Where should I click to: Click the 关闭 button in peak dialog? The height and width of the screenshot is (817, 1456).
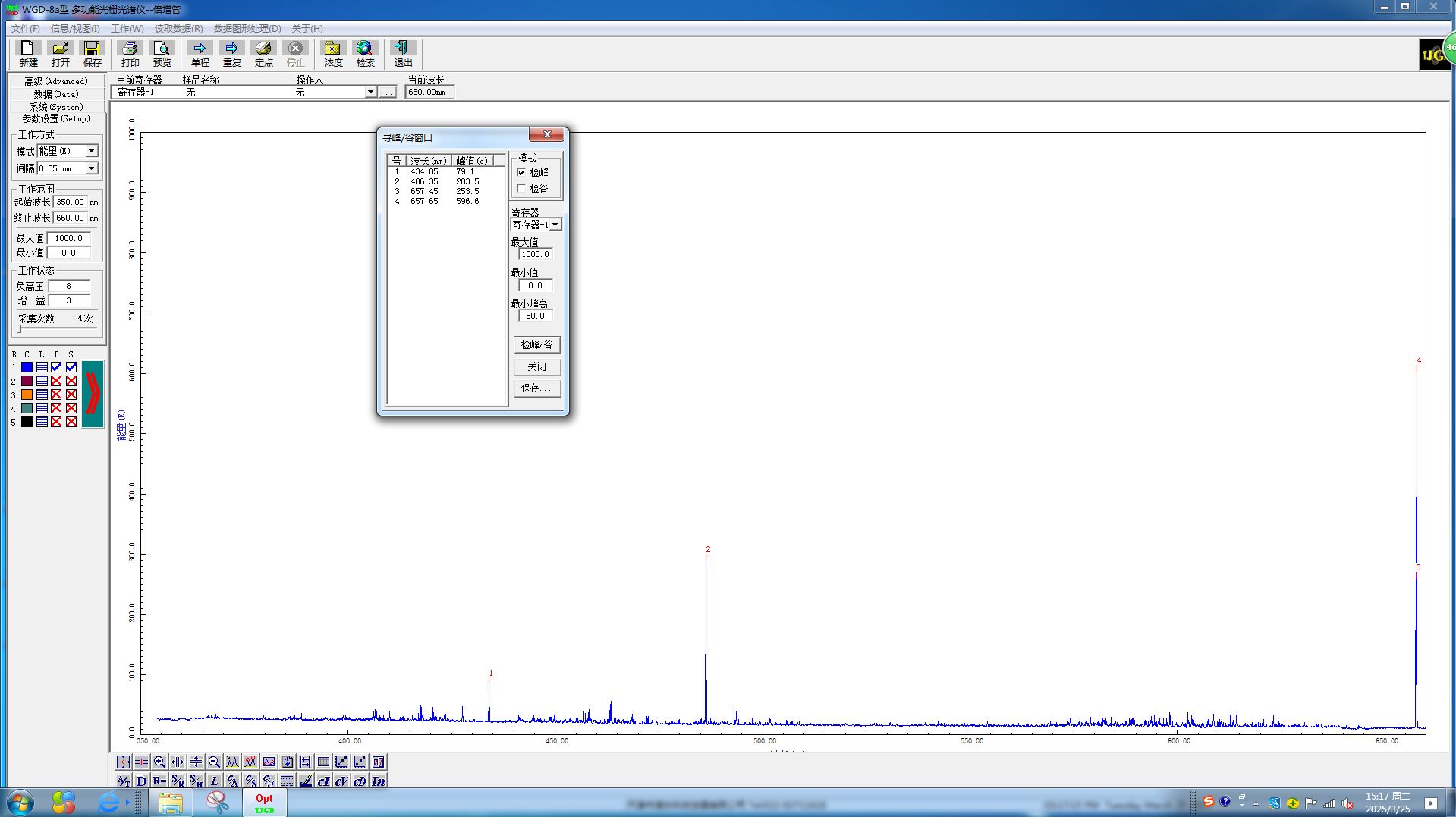click(x=537, y=366)
